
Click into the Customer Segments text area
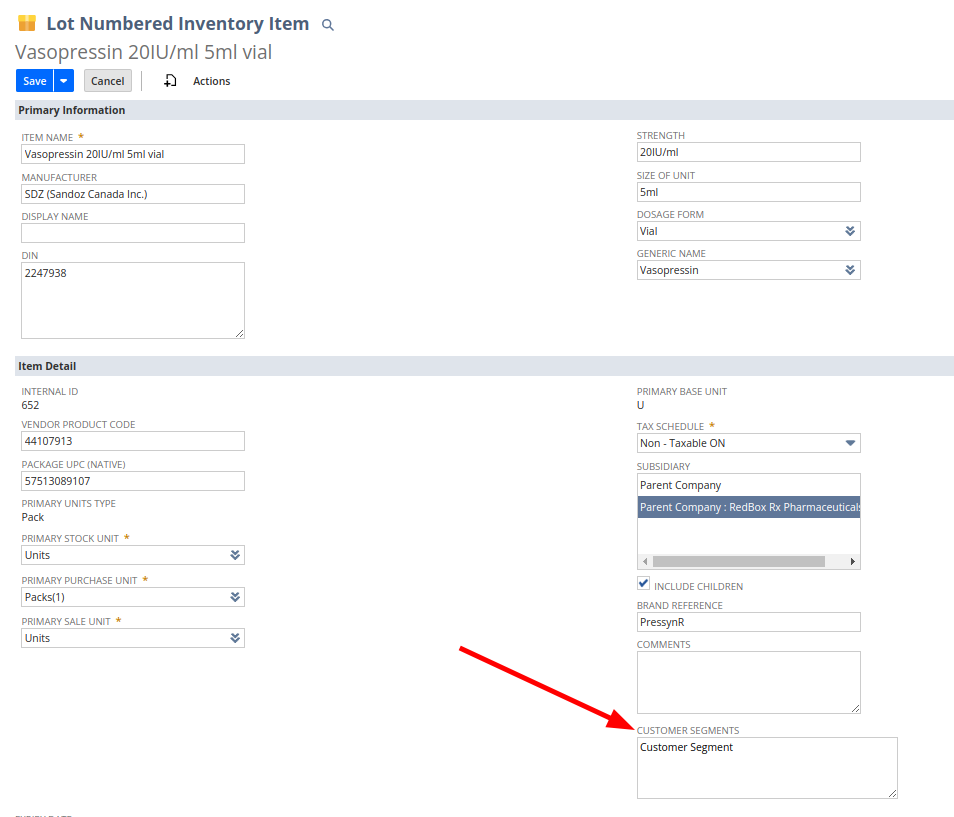tap(766, 768)
